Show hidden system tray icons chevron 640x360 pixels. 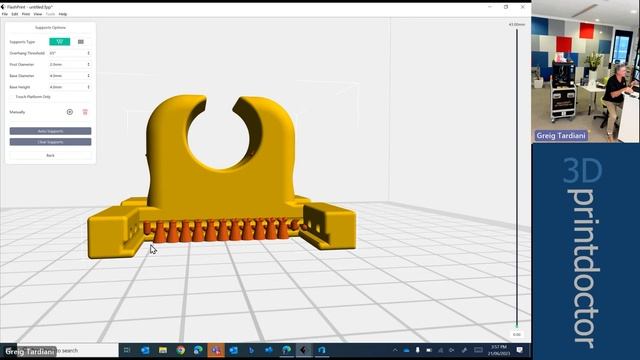[x=395, y=350]
